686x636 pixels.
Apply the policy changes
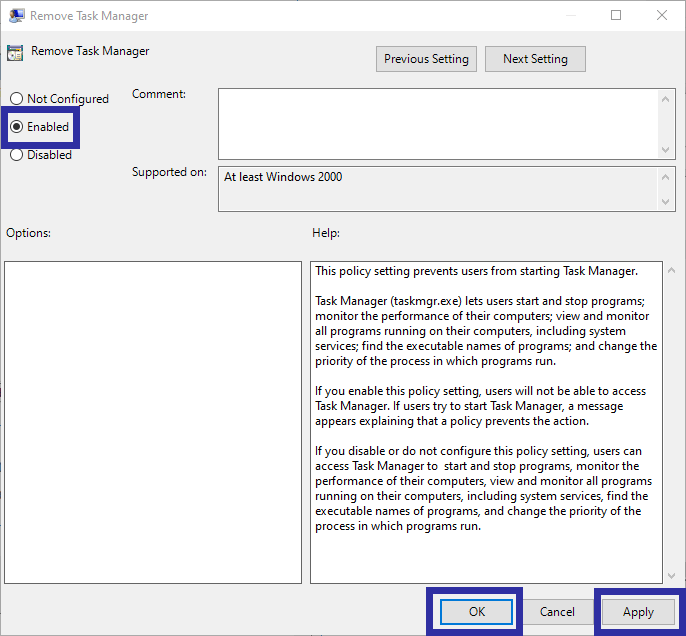[x=638, y=612]
